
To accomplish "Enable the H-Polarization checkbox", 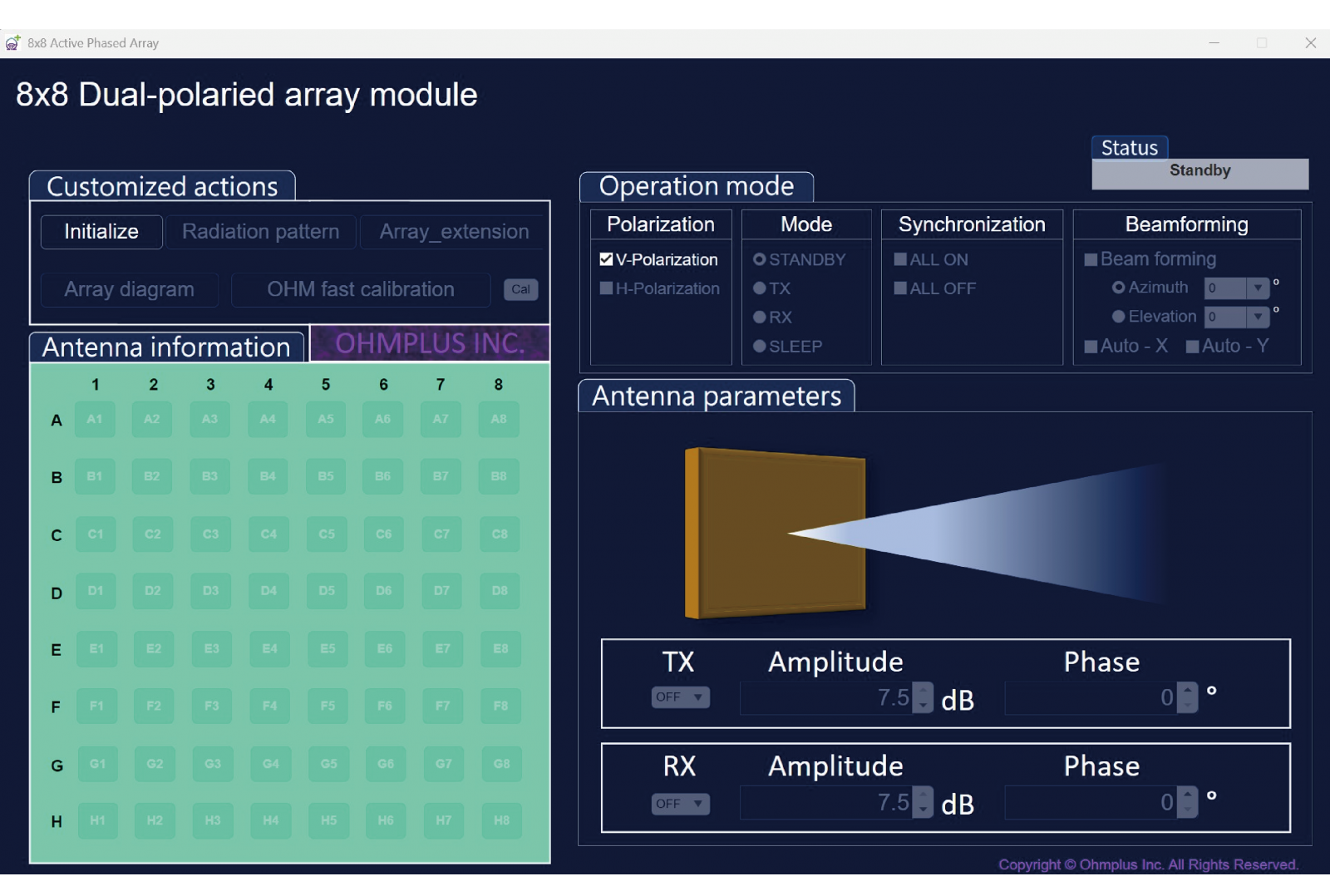I will click(x=607, y=288).
